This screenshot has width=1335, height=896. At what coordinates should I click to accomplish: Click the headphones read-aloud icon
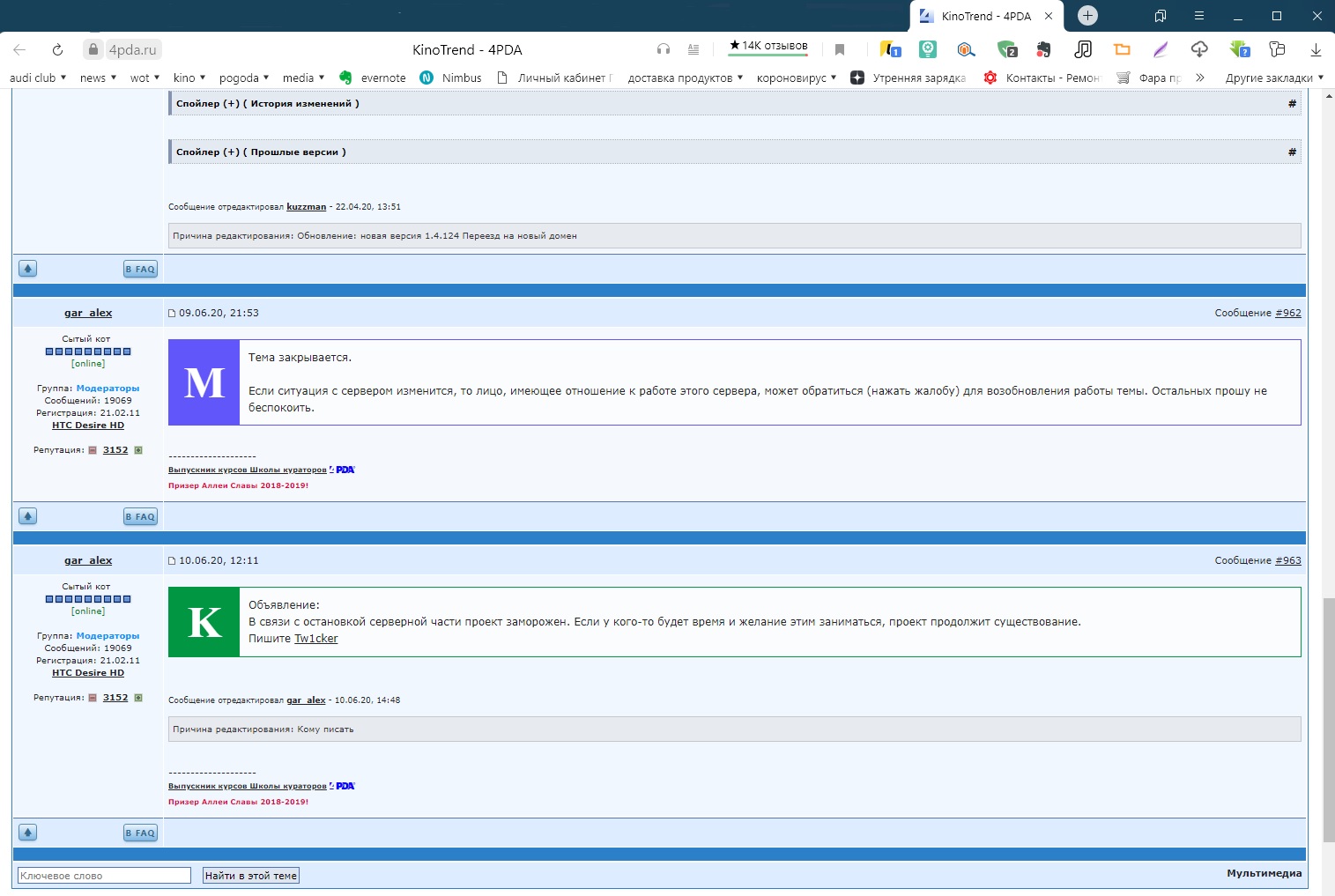(664, 49)
